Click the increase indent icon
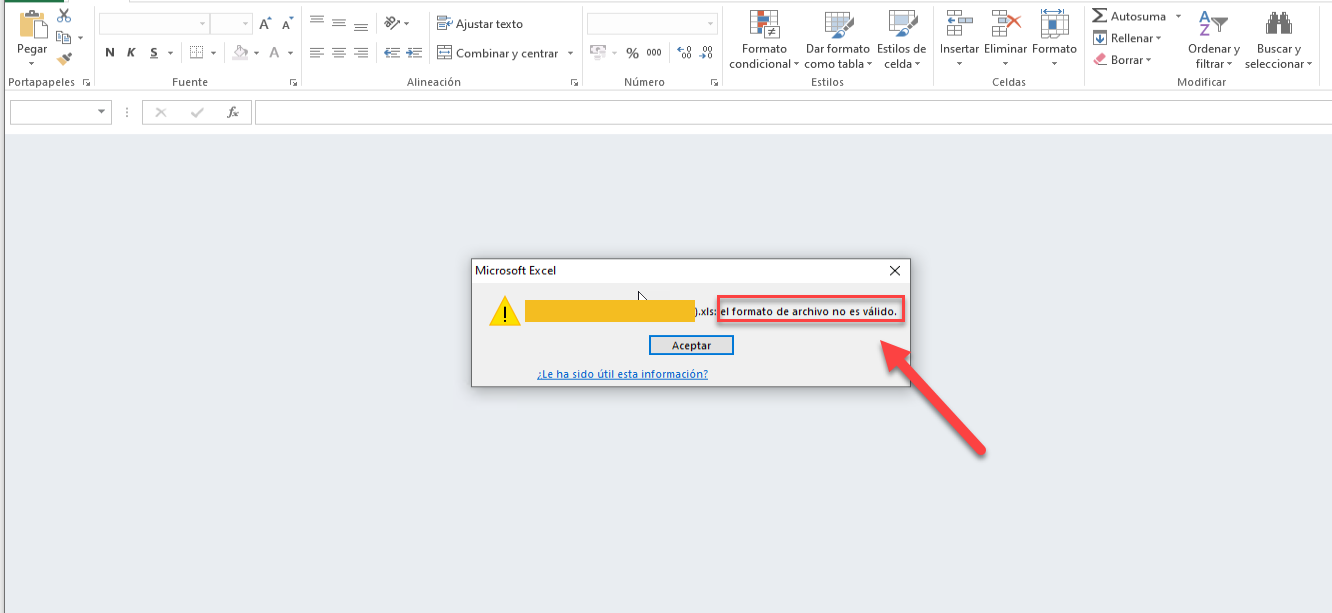 pos(413,53)
